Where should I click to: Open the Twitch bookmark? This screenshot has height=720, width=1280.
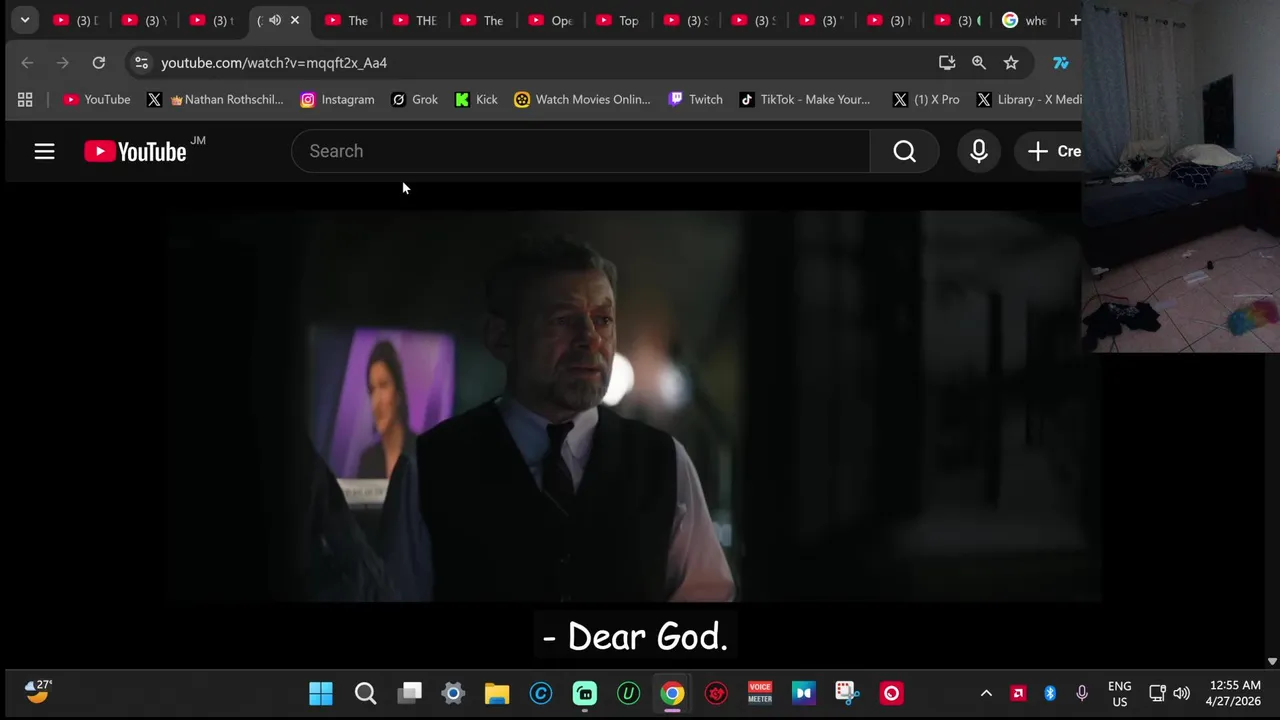pyautogui.click(x=695, y=99)
